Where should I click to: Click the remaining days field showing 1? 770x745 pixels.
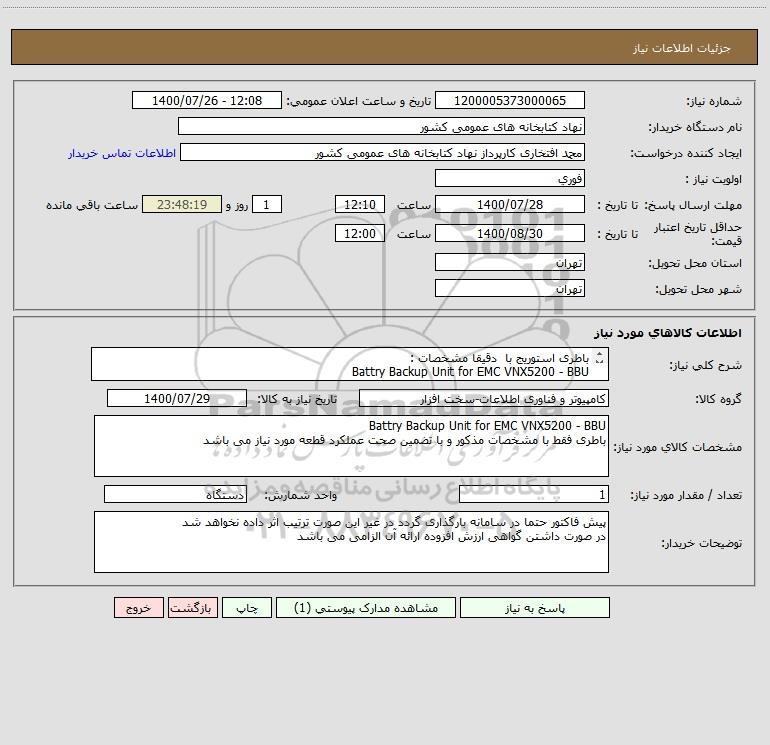[x=267, y=204]
